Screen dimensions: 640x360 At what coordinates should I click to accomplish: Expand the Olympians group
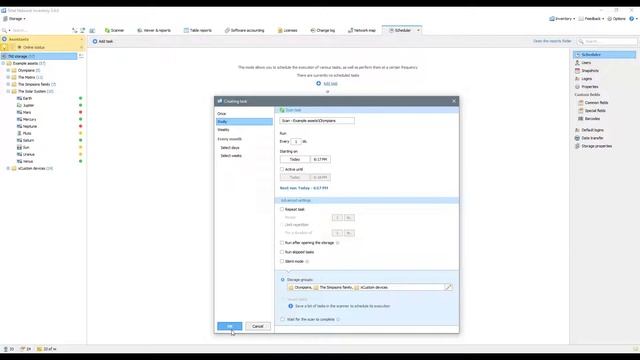(x=8, y=70)
